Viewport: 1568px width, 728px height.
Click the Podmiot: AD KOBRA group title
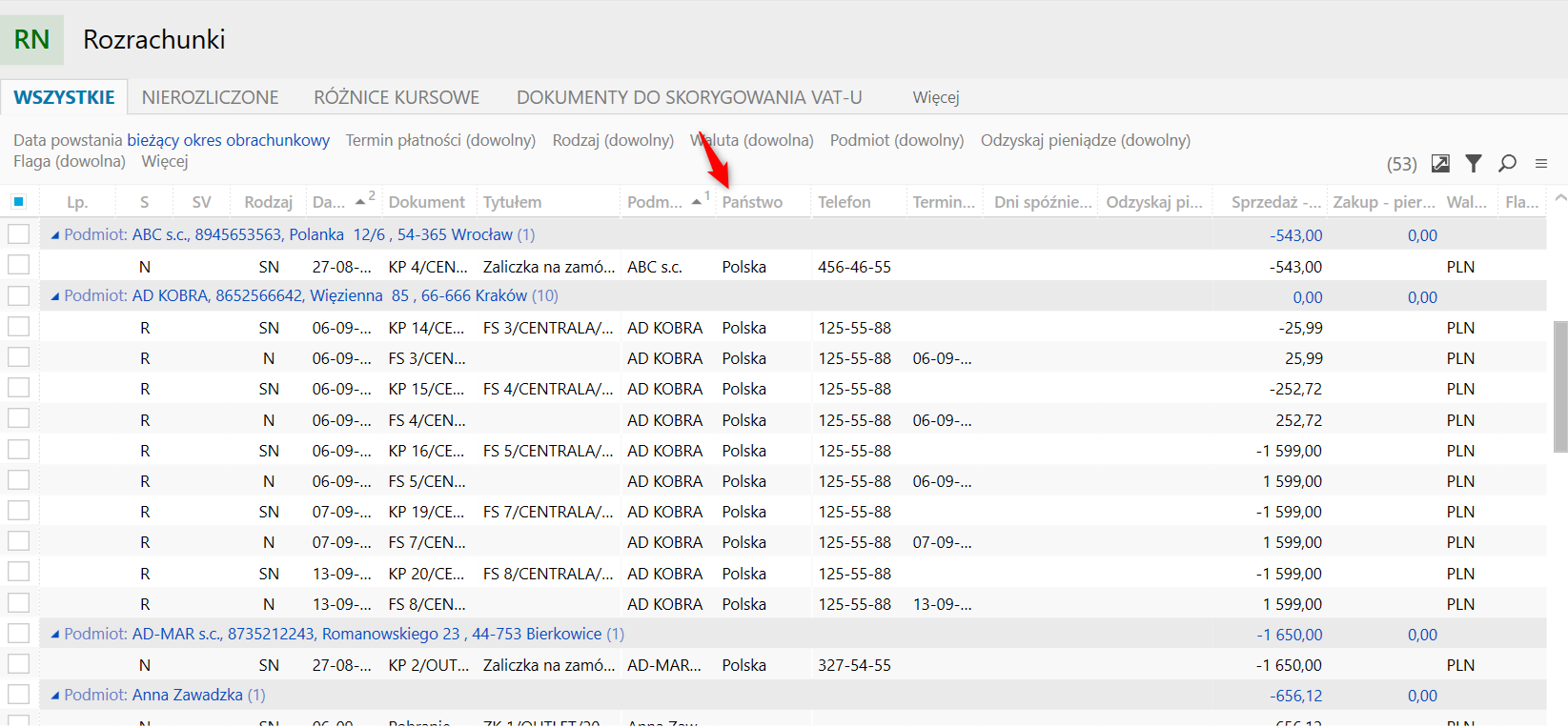coord(311,295)
